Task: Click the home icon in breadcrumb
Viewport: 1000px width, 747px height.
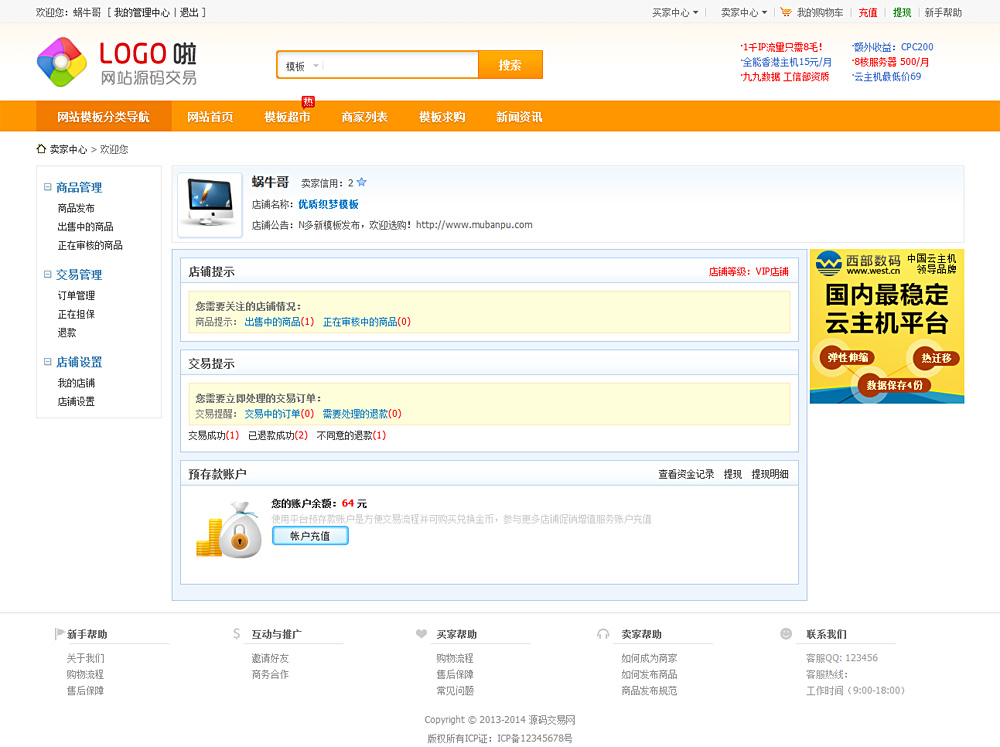Action: (x=41, y=149)
